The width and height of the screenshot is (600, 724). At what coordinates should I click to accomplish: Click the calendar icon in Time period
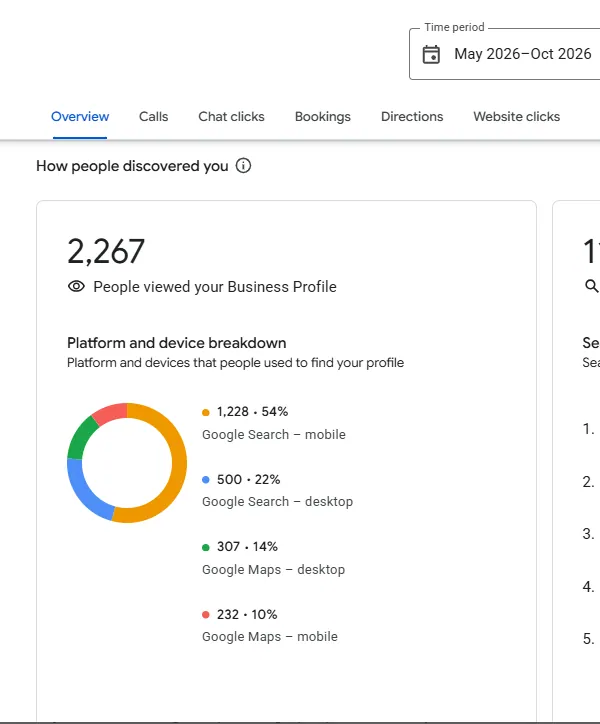[x=431, y=54]
